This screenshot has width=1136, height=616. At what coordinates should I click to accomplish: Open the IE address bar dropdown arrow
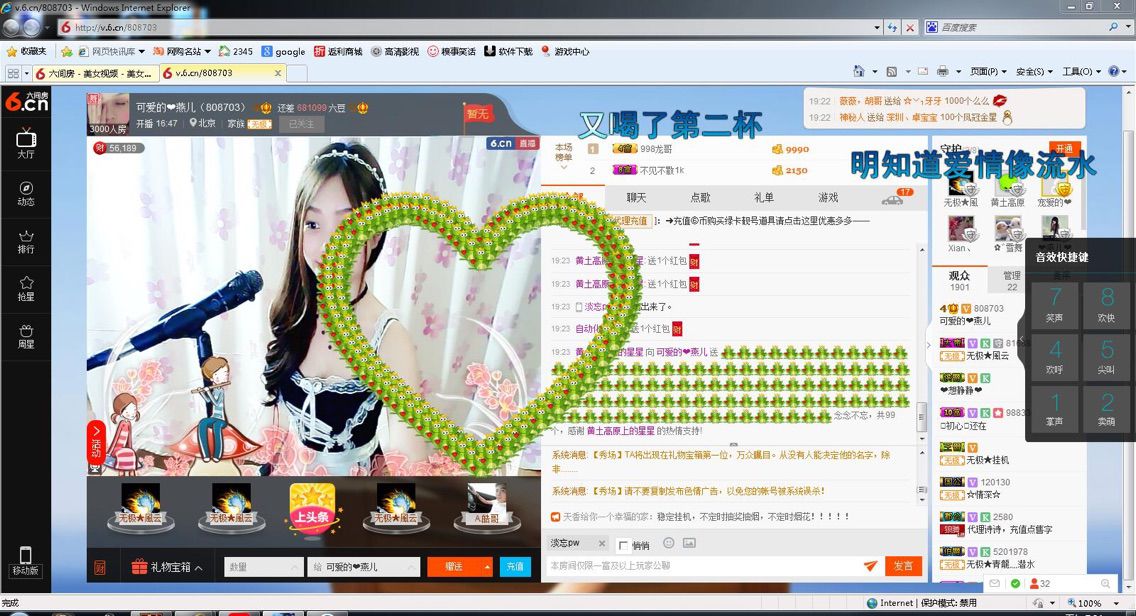[x=876, y=28]
